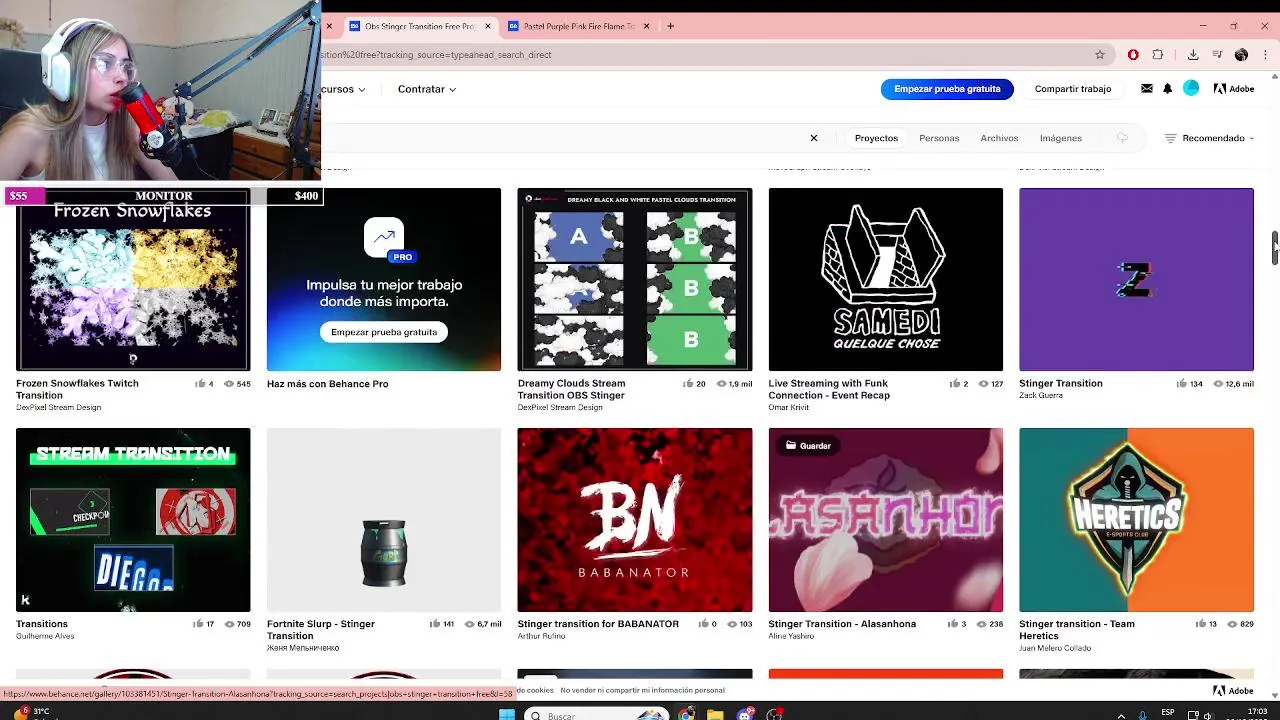Expand the Recomendado sort dropdown
1280x720 pixels.
pyautogui.click(x=1209, y=138)
